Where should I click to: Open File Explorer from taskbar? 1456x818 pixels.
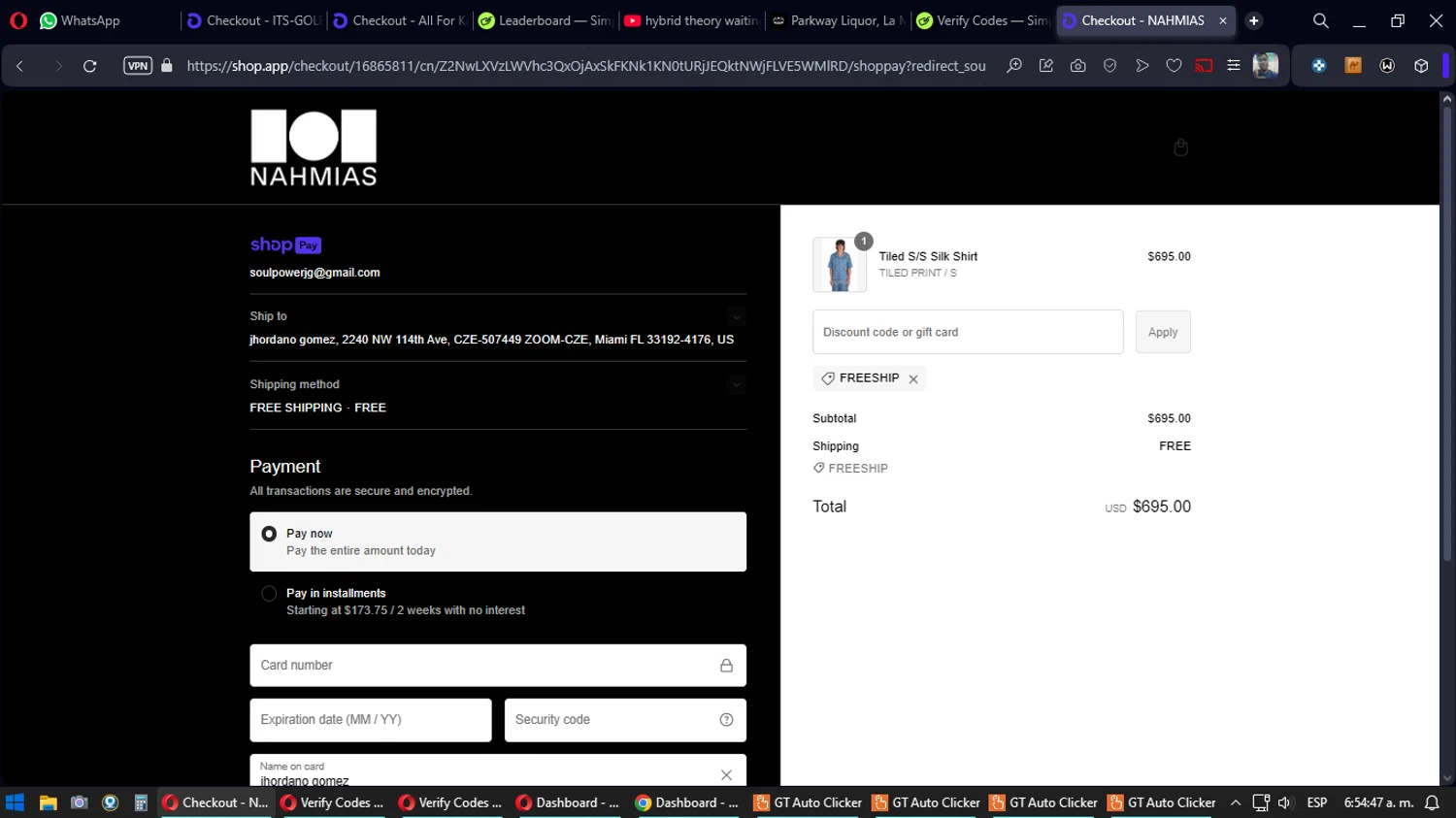[x=48, y=802]
